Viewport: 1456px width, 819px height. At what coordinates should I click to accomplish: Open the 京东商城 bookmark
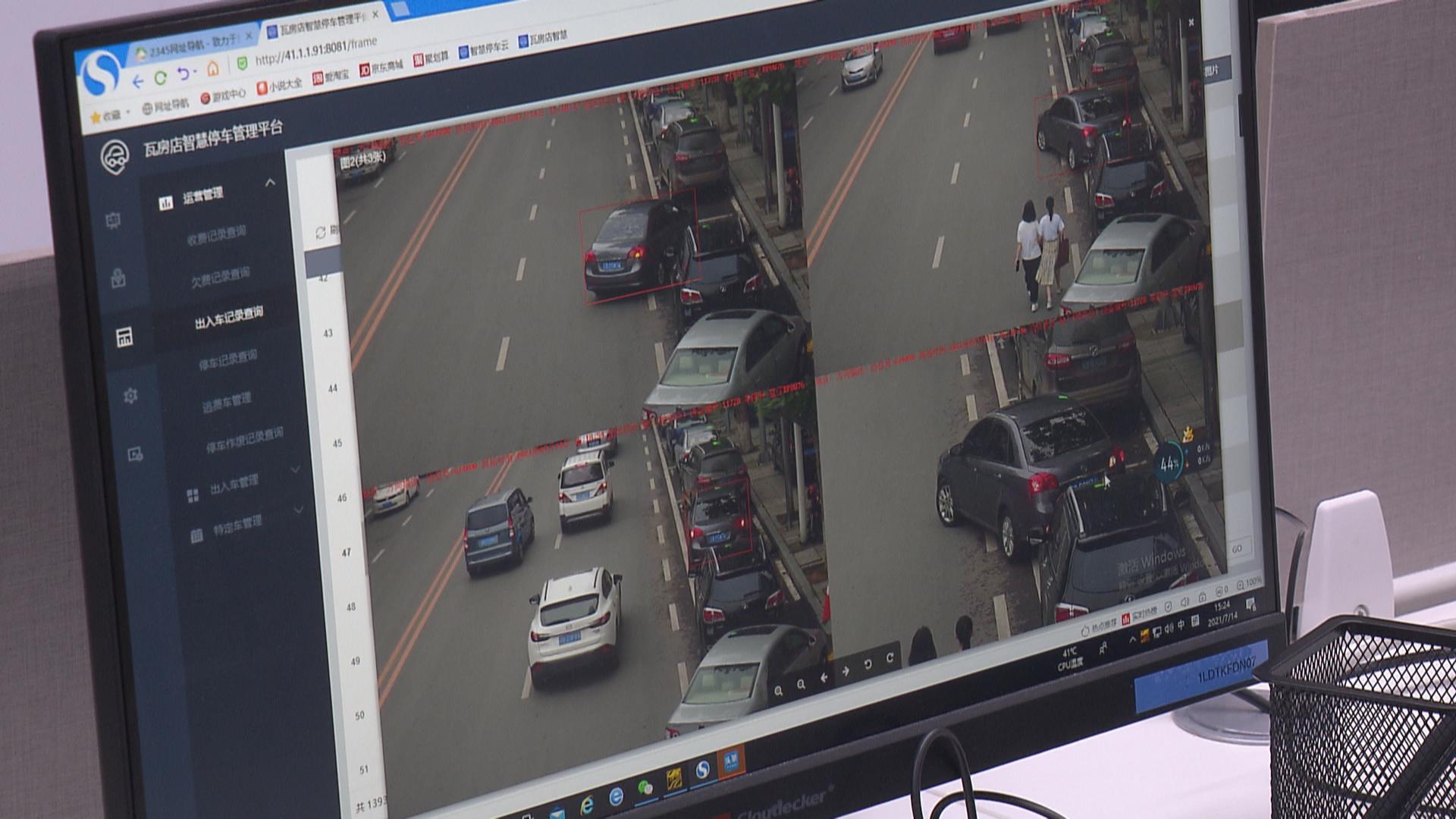click(x=381, y=67)
